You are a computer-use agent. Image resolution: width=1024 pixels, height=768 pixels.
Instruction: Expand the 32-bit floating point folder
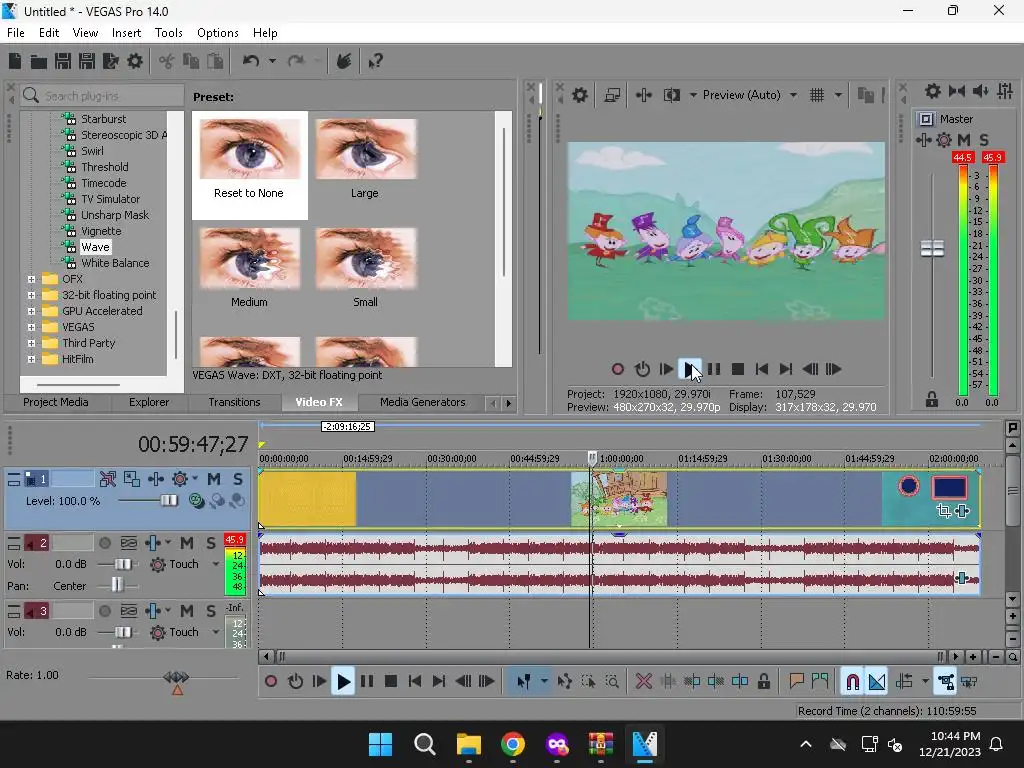coord(31,295)
